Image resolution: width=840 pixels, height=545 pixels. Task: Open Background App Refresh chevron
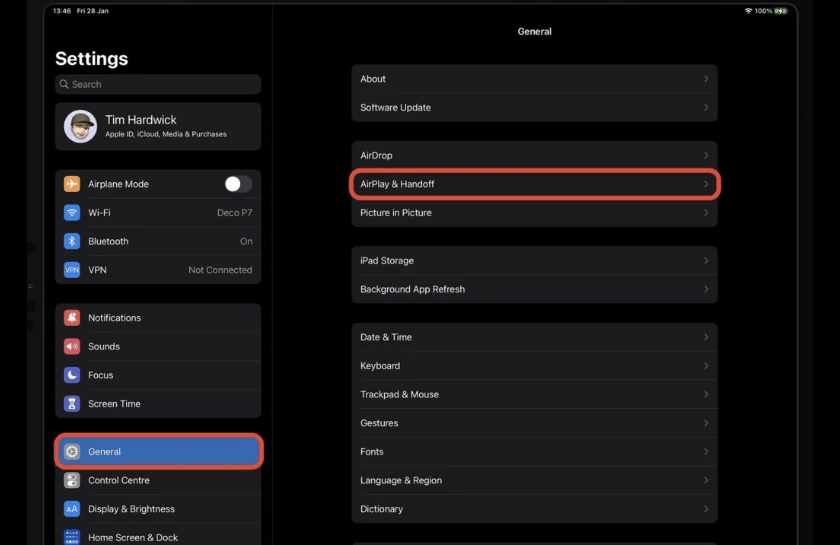(706, 289)
